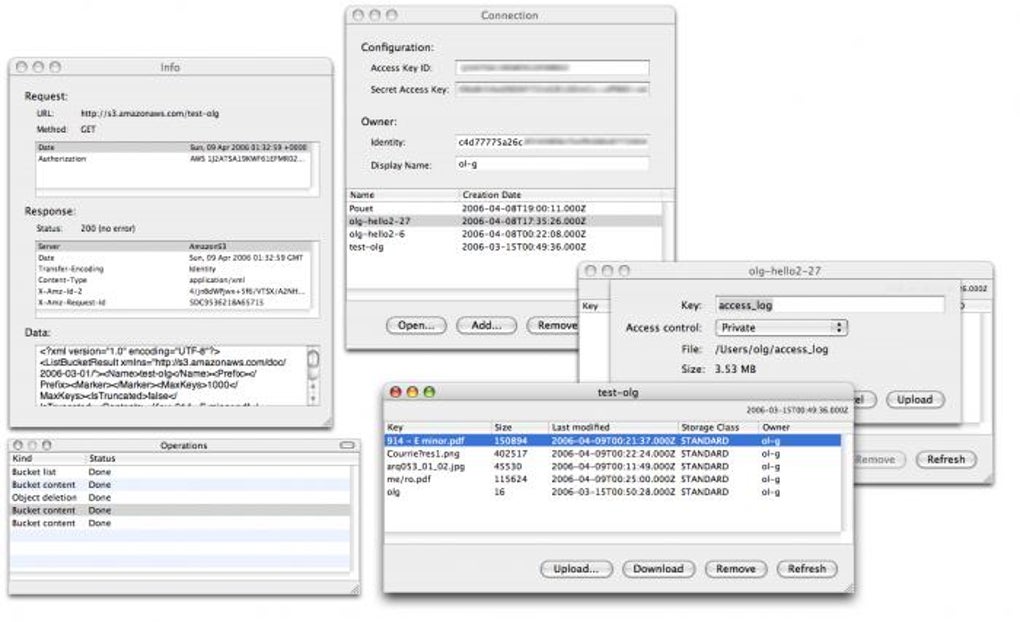Zoom test-olg window with green button

(x=429, y=392)
